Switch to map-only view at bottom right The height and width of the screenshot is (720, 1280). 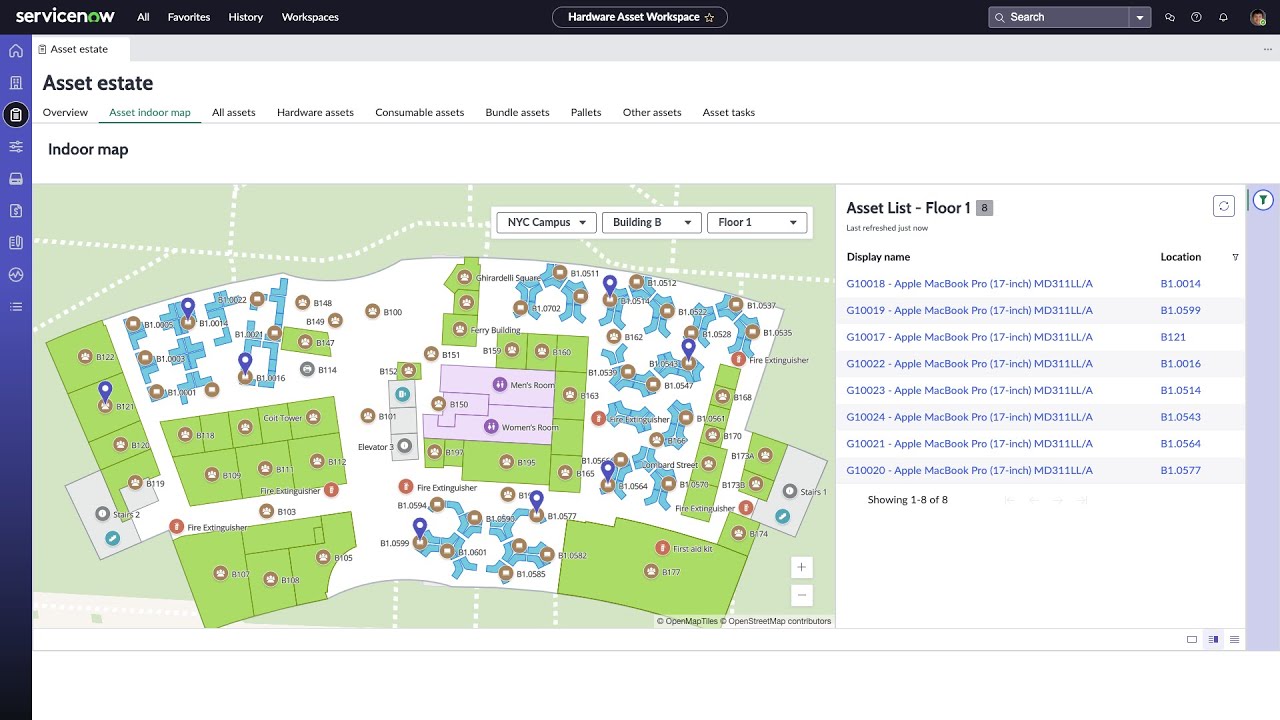[x=1191, y=639]
